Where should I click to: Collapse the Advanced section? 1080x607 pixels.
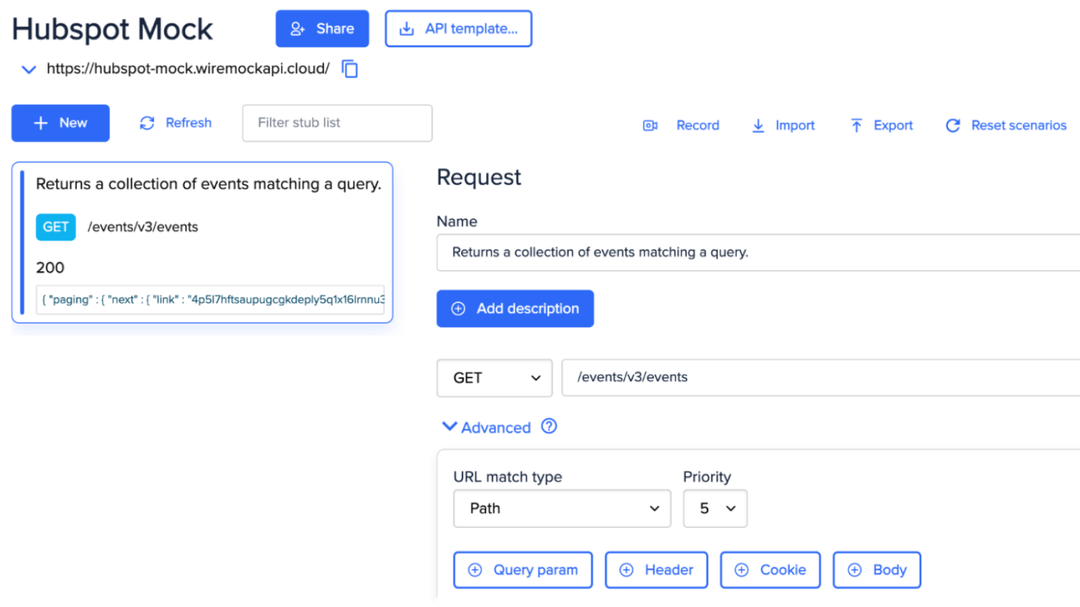click(x=450, y=426)
